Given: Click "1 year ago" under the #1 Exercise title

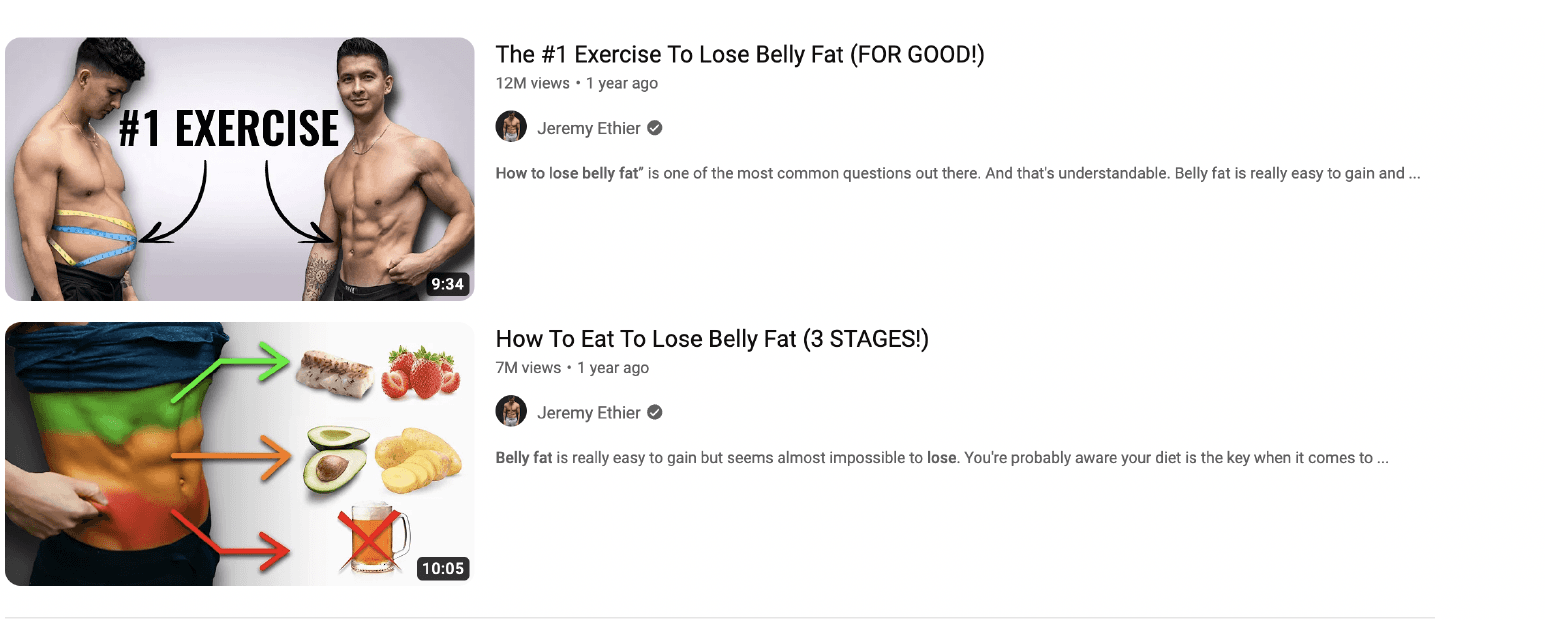Looking at the screenshot, I should click(622, 83).
